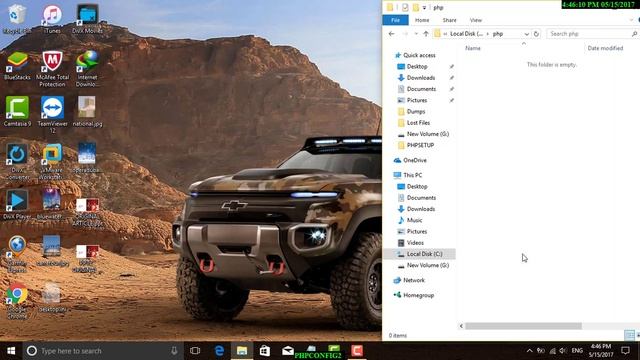This screenshot has width=640, height=360.
Task: Open Documents under This PC
Action: coord(421,198)
